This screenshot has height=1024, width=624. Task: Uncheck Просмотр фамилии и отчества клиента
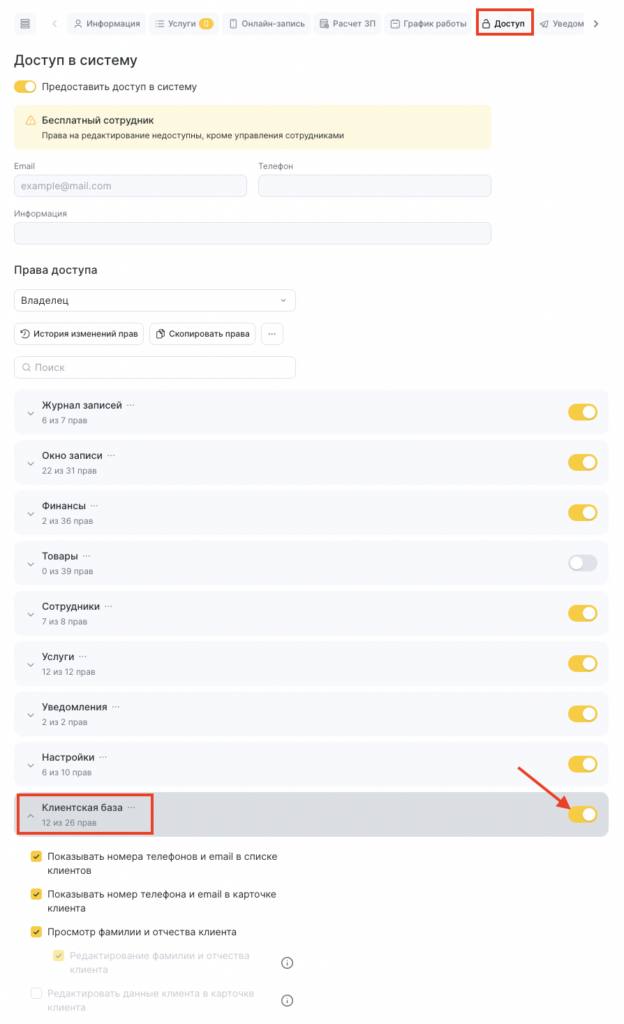tap(37, 932)
